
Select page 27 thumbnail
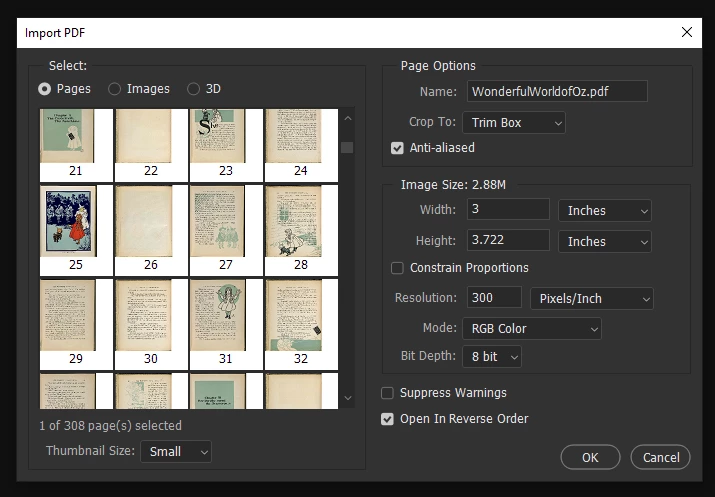[226, 230]
